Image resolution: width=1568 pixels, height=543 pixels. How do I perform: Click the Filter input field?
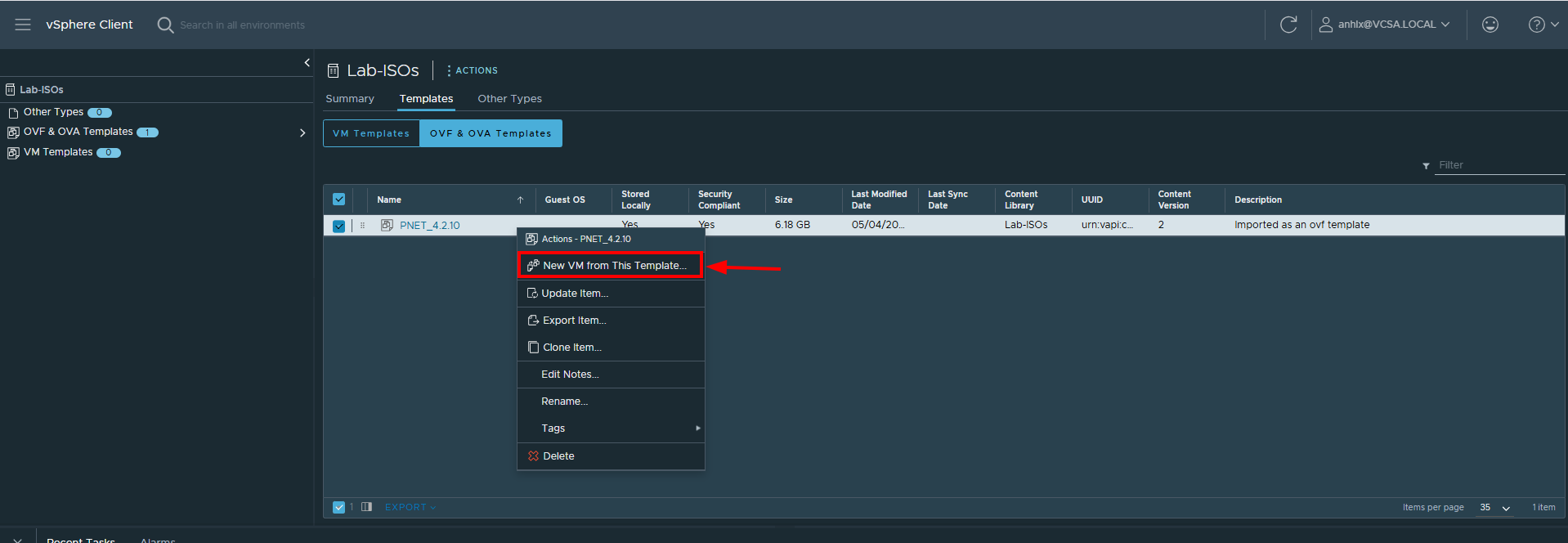pos(1500,165)
